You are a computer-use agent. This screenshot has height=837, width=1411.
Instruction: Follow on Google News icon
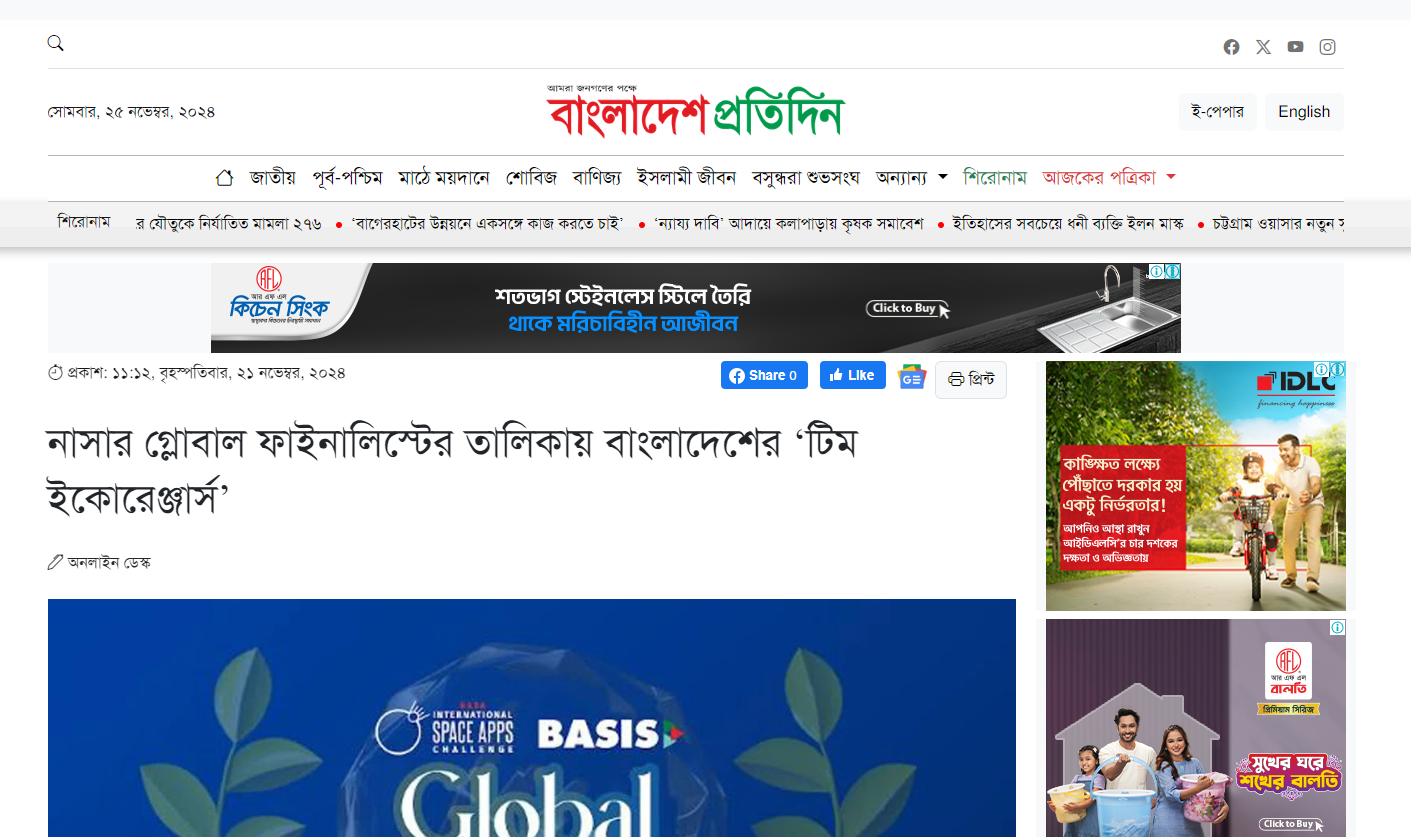click(x=912, y=377)
